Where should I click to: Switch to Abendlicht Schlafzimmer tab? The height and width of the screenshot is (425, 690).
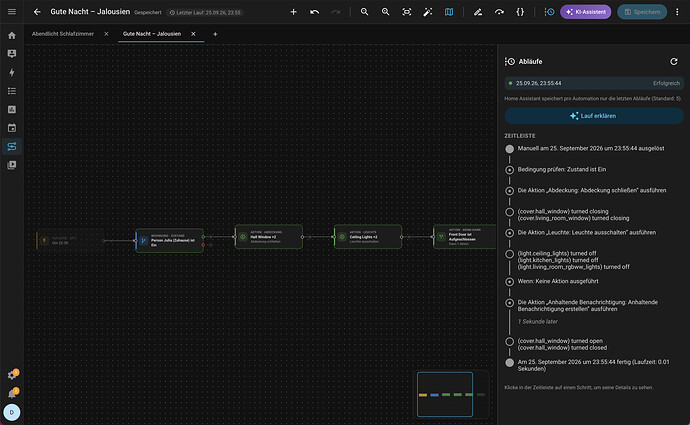pyautogui.click(x=62, y=34)
